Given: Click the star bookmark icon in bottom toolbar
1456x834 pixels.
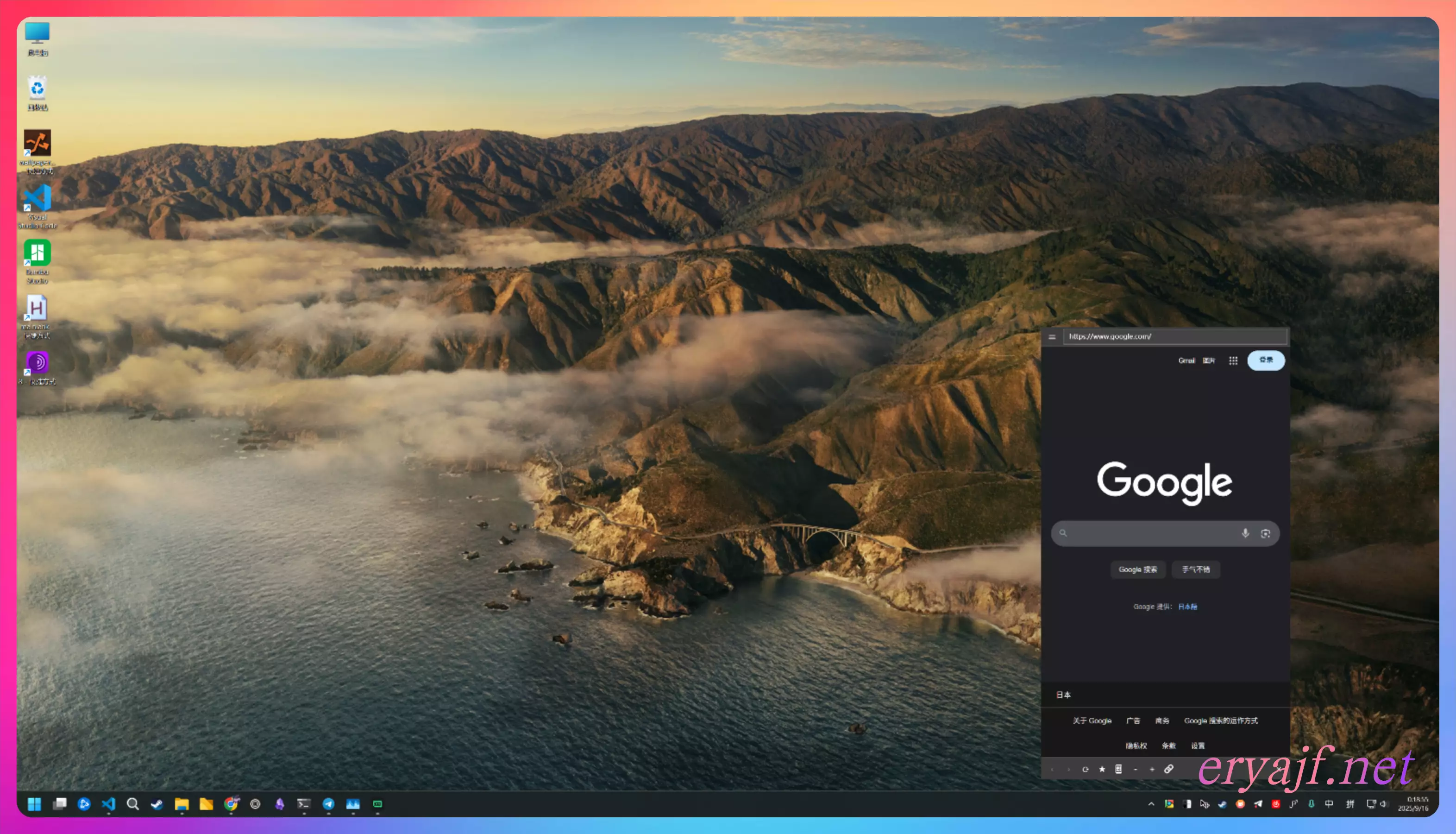Looking at the screenshot, I should click(1102, 769).
